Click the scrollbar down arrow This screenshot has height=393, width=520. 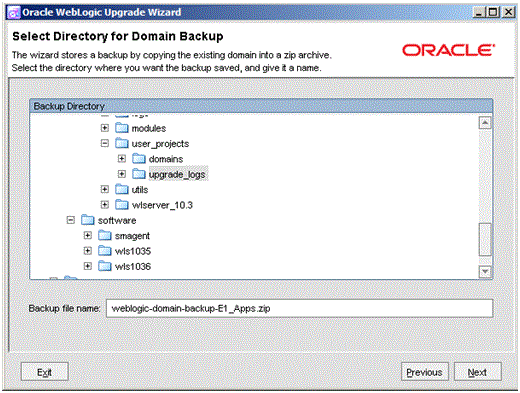pos(485,271)
